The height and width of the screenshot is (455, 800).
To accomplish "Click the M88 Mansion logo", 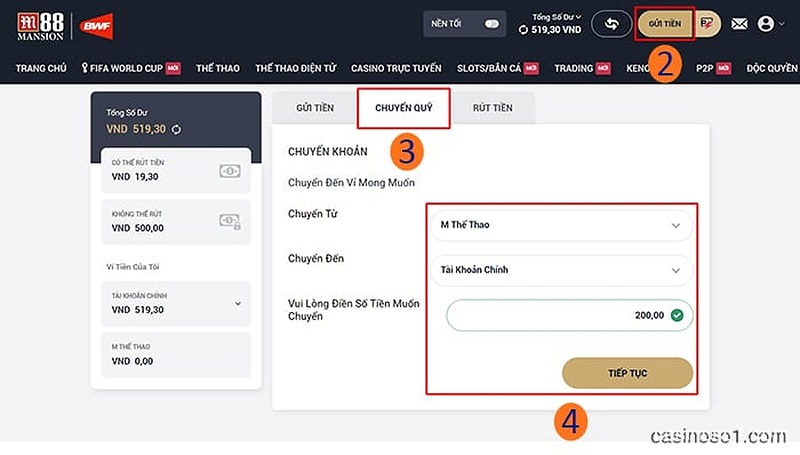I will coord(40,24).
